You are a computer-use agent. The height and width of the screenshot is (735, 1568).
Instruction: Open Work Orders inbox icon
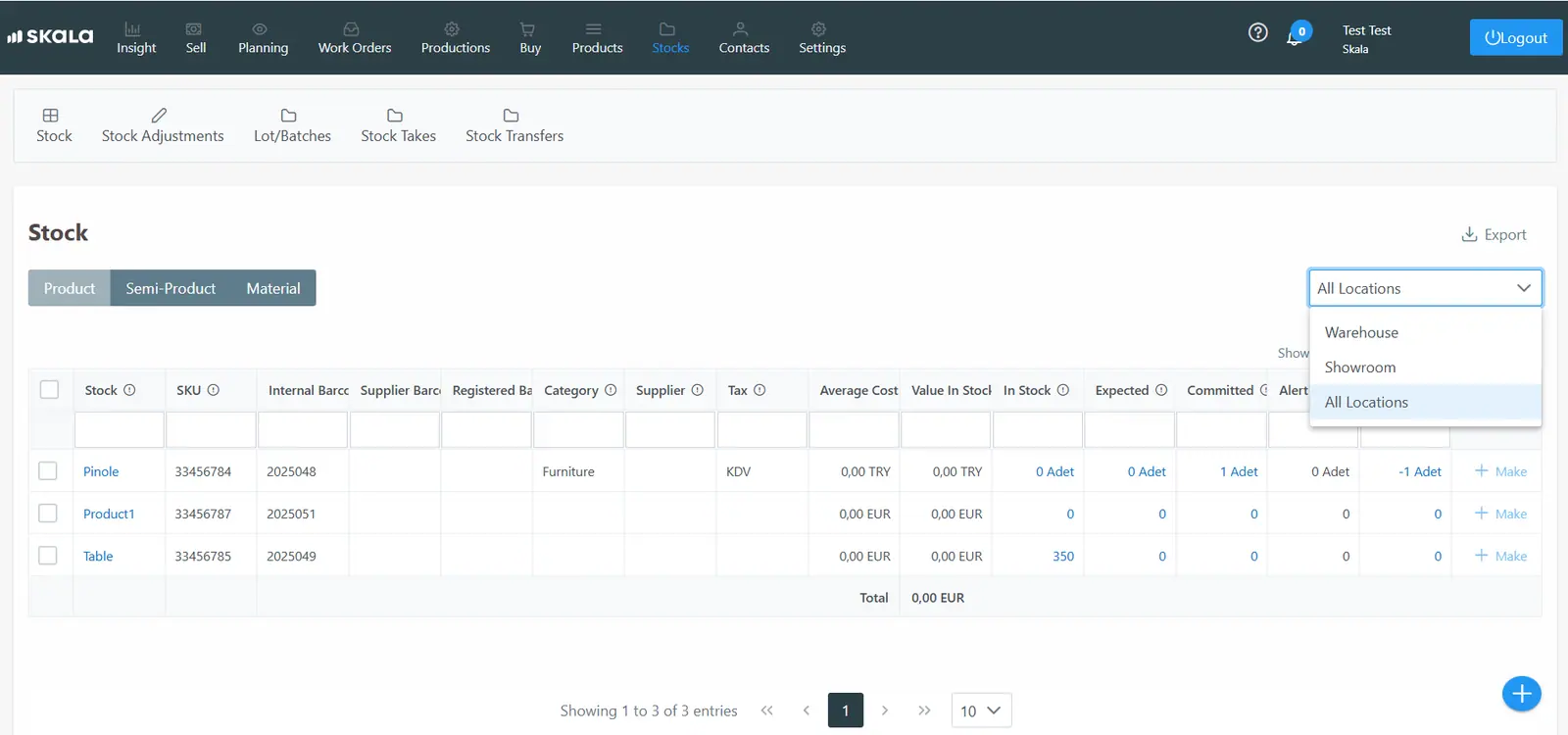(351, 29)
